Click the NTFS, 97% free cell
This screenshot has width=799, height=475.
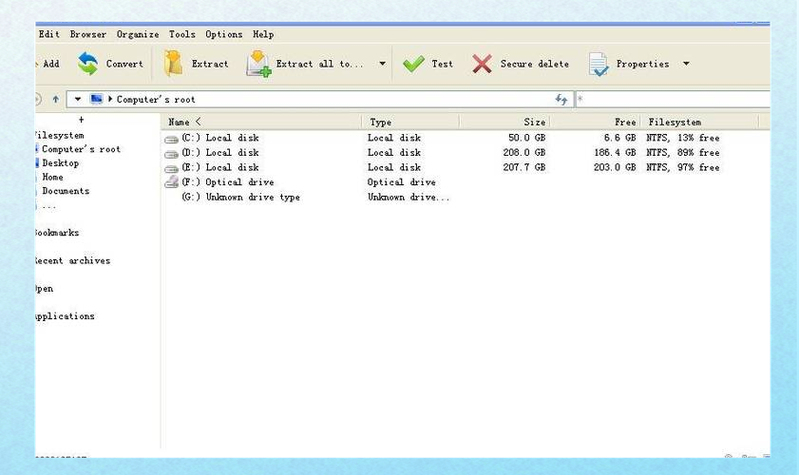pos(683,167)
